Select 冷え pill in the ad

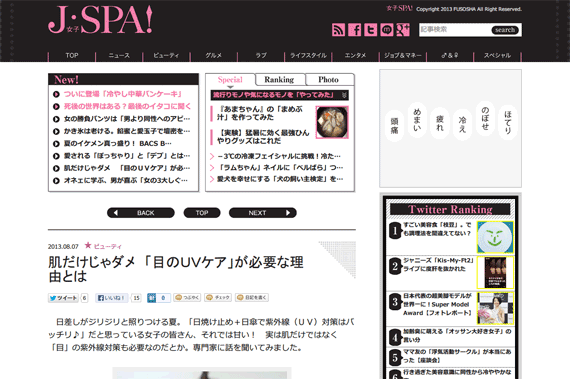coord(462,124)
